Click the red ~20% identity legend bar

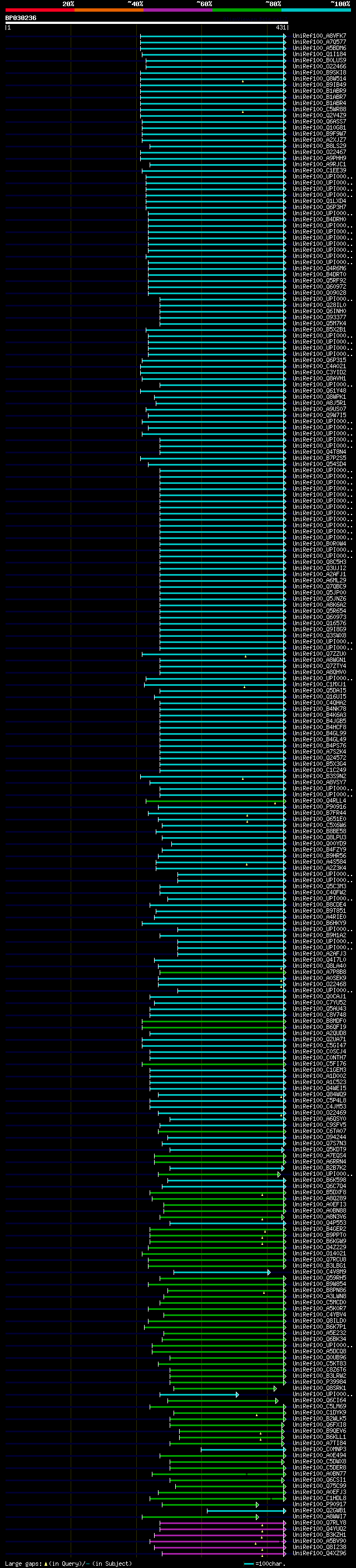pyautogui.click(x=39, y=10)
